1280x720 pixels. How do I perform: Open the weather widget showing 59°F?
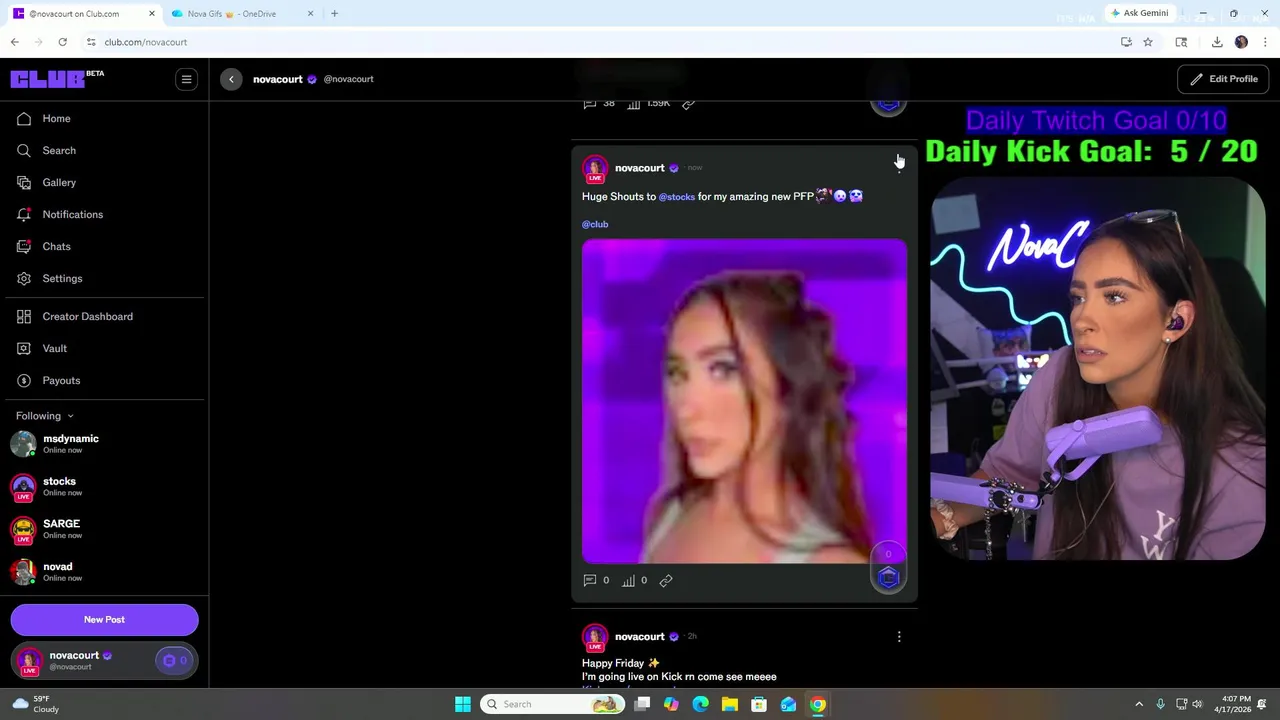[x=36, y=704]
